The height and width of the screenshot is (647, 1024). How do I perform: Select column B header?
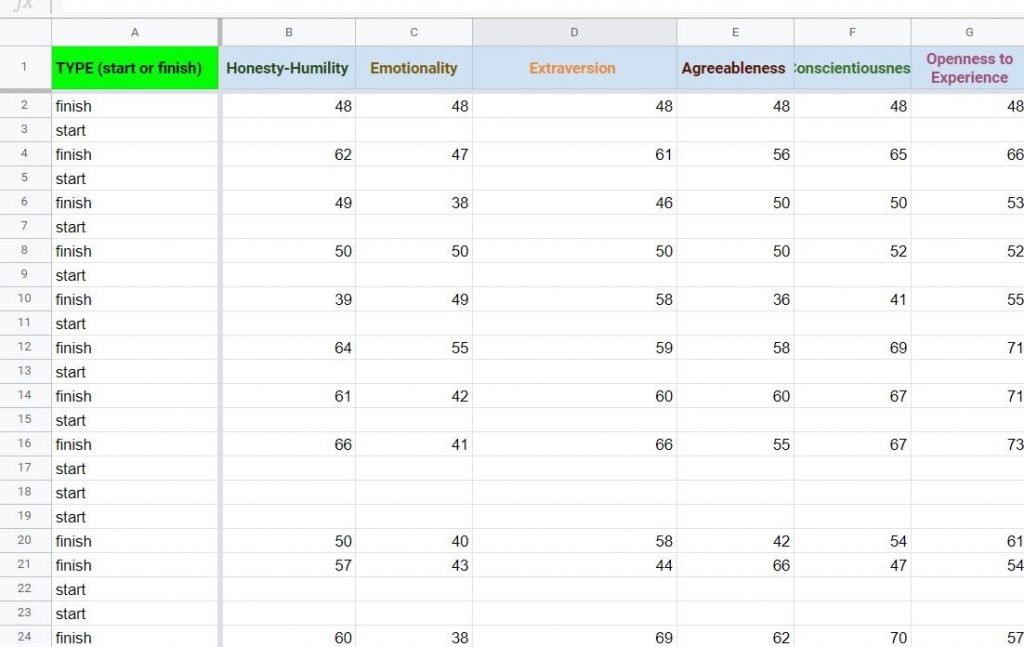(289, 32)
